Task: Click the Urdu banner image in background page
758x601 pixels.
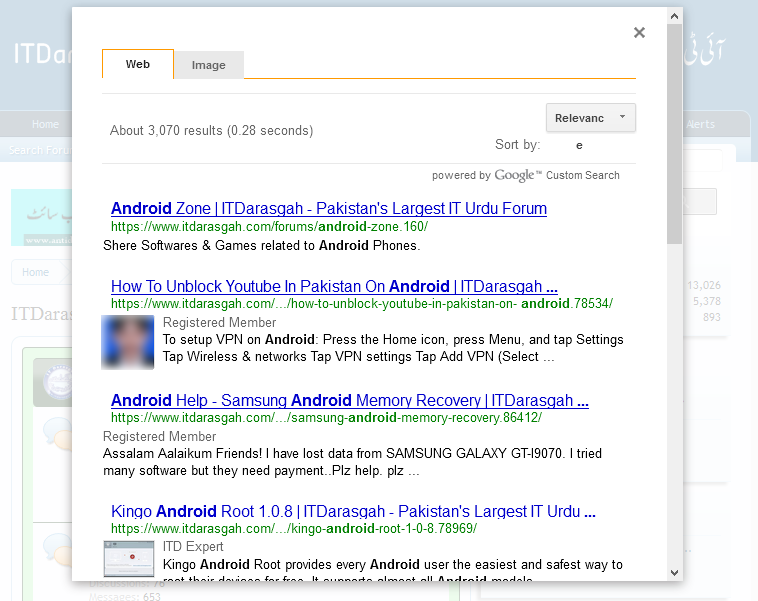Action: pos(42,218)
